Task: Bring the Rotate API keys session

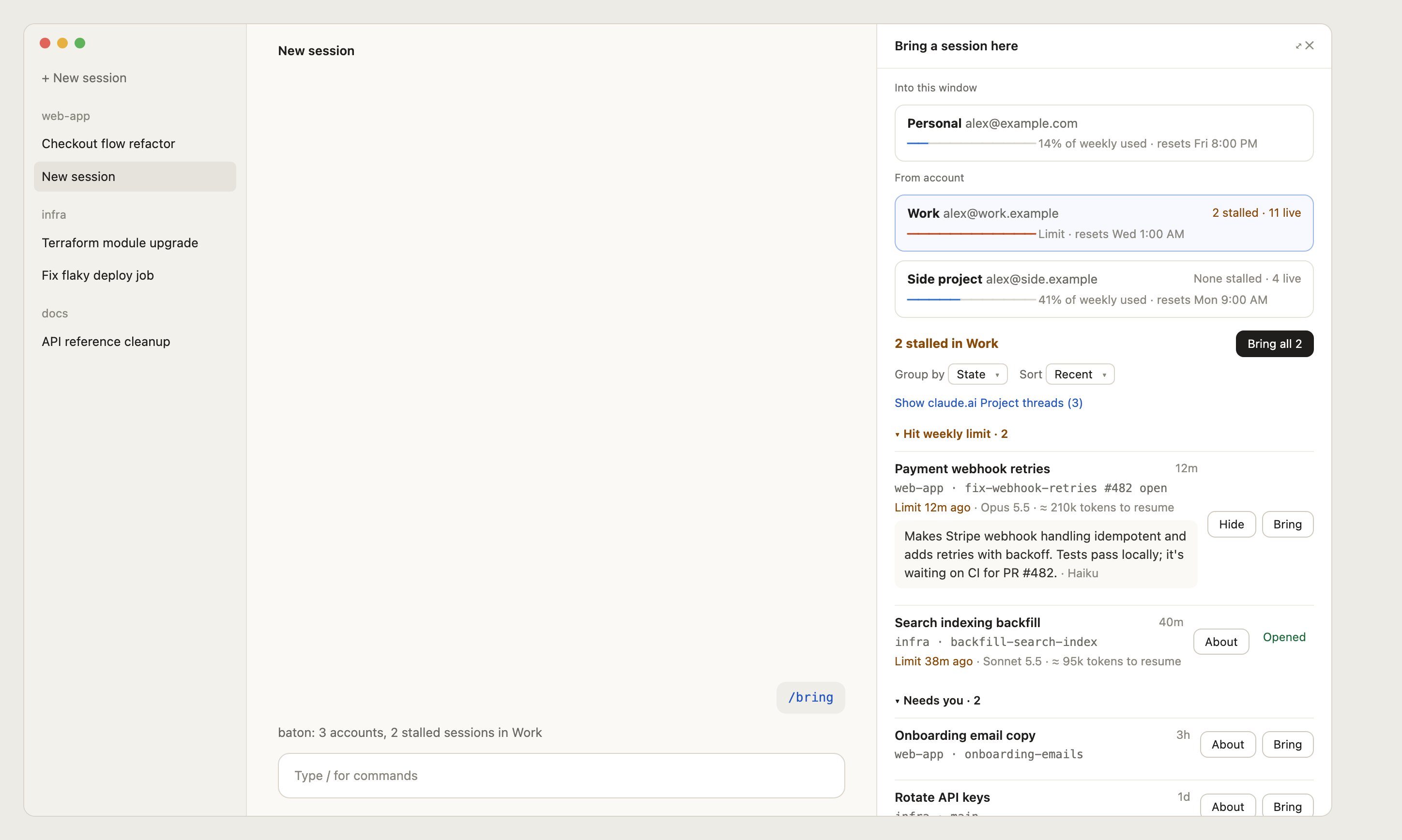Action: 1288,807
